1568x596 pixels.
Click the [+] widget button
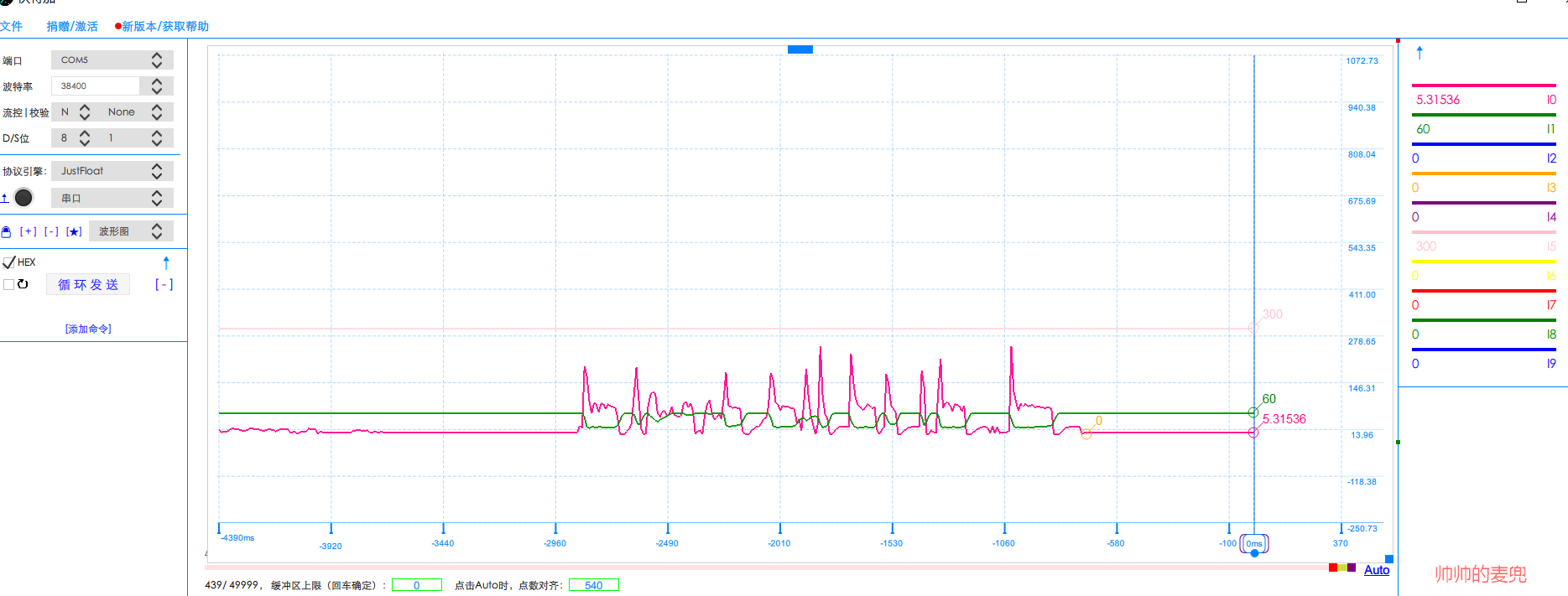click(x=29, y=231)
